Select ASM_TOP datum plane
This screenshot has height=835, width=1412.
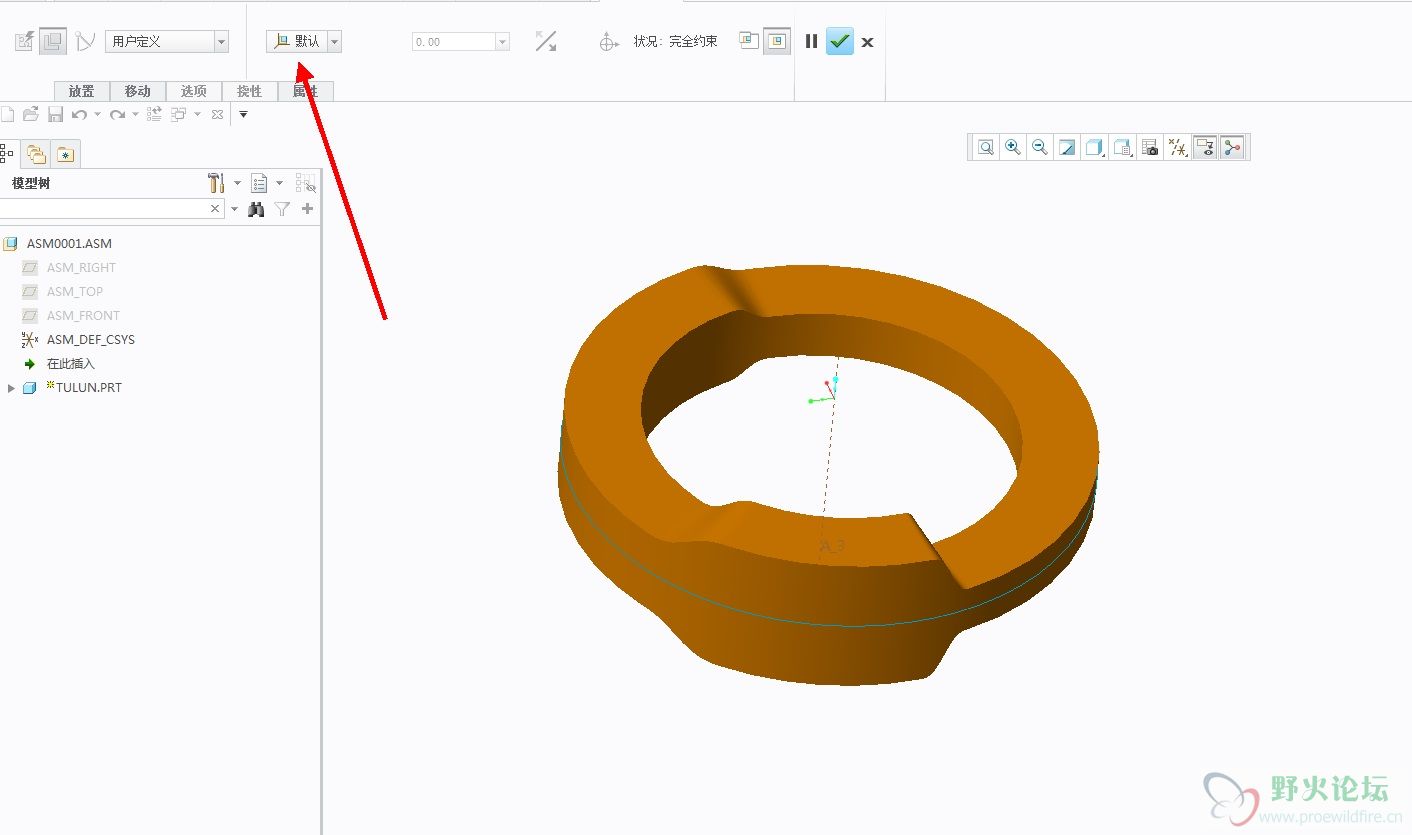coord(75,292)
